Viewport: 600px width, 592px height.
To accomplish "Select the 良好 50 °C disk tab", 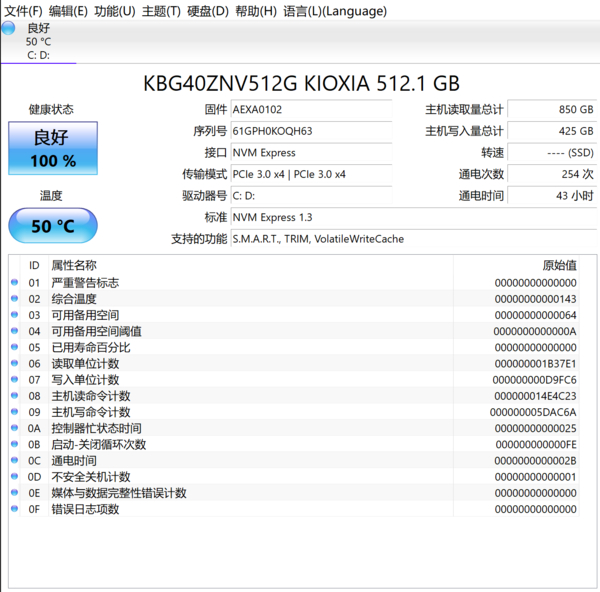I will pyautogui.click(x=38, y=41).
